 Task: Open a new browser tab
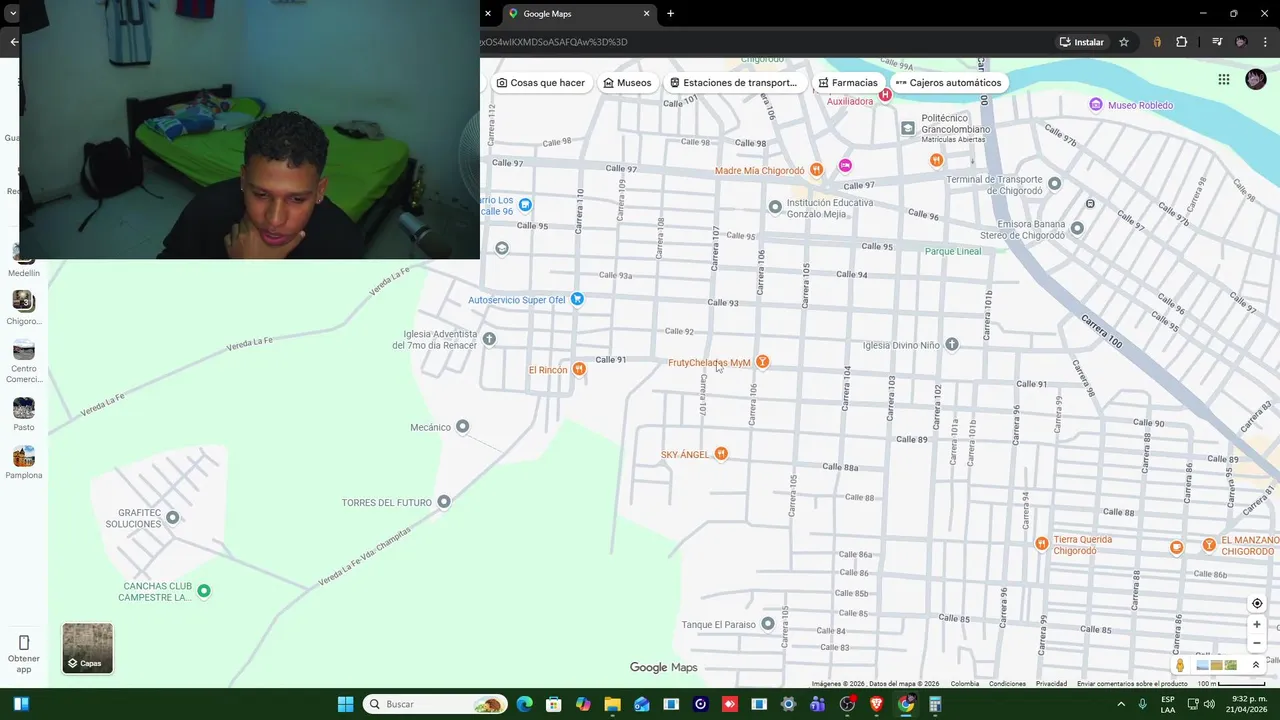click(670, 14)
